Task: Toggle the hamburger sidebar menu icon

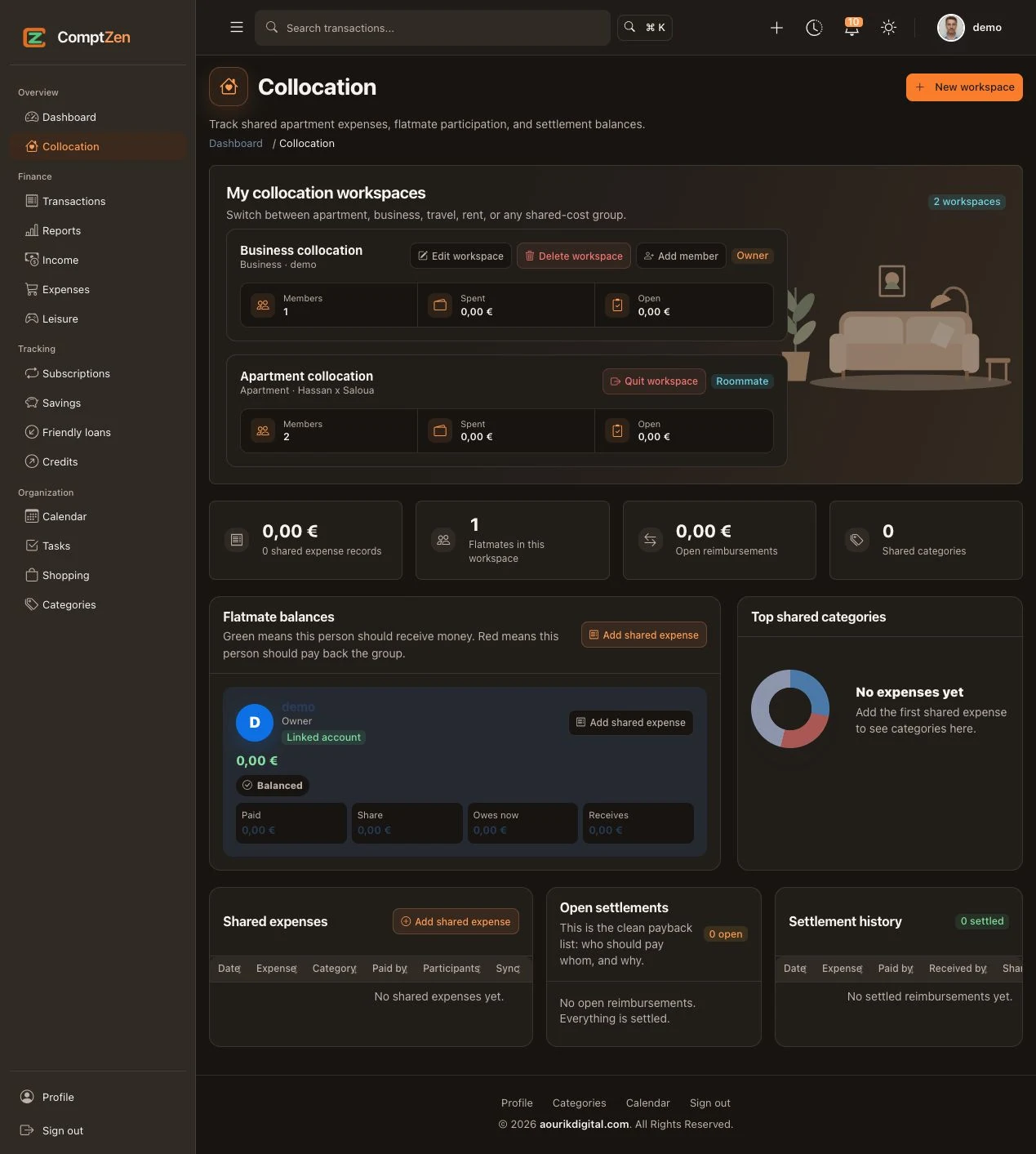Action: 237,27
